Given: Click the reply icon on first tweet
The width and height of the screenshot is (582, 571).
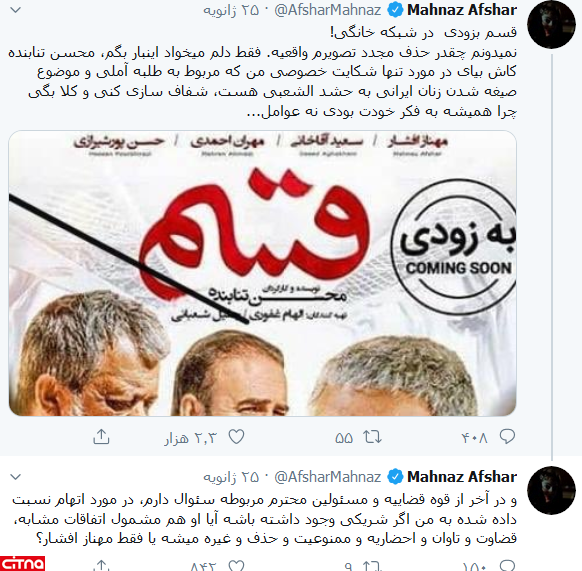Looking at the screenshot, I should (507, 437).
